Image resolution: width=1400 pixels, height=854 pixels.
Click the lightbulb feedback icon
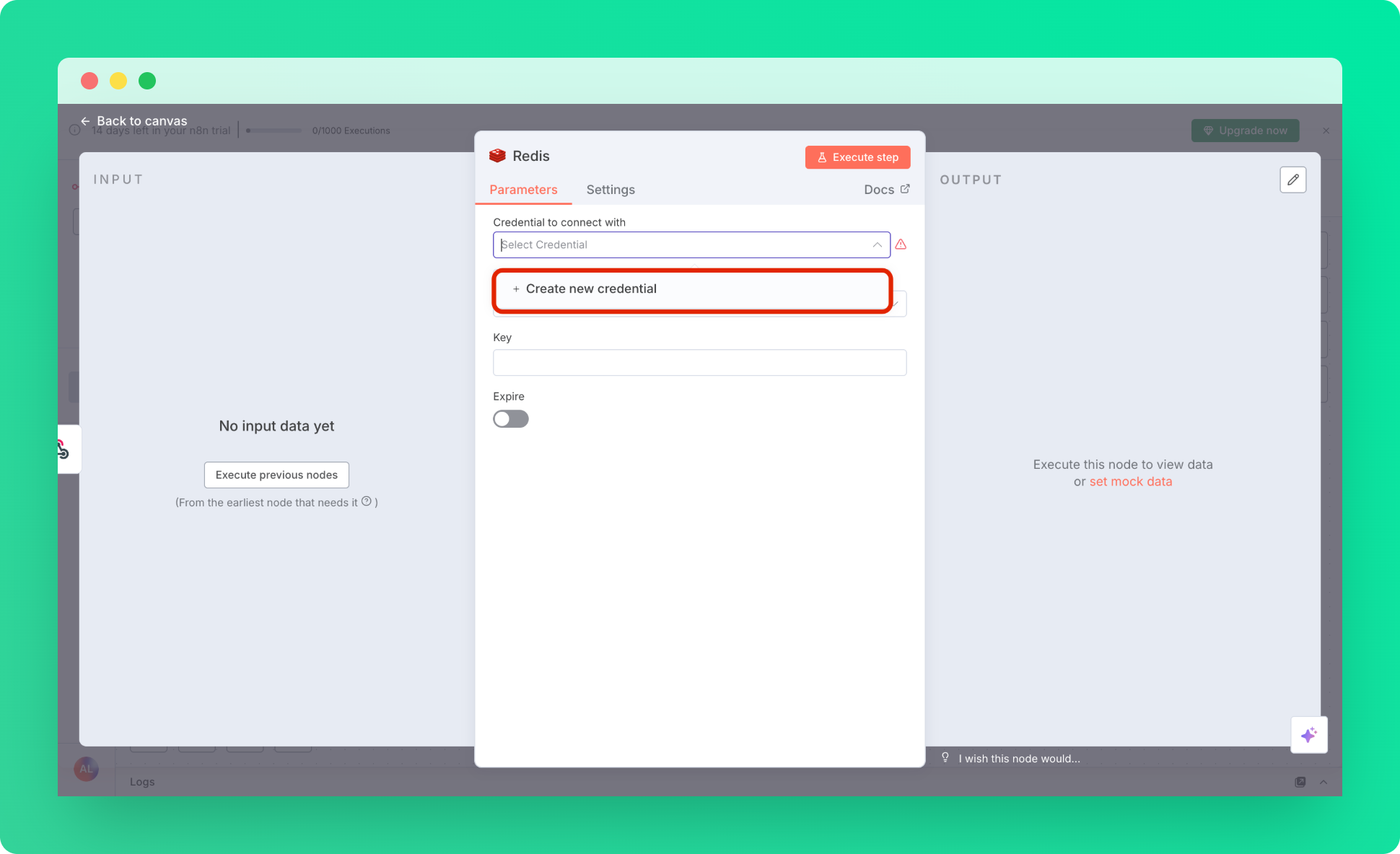point(945,757)
